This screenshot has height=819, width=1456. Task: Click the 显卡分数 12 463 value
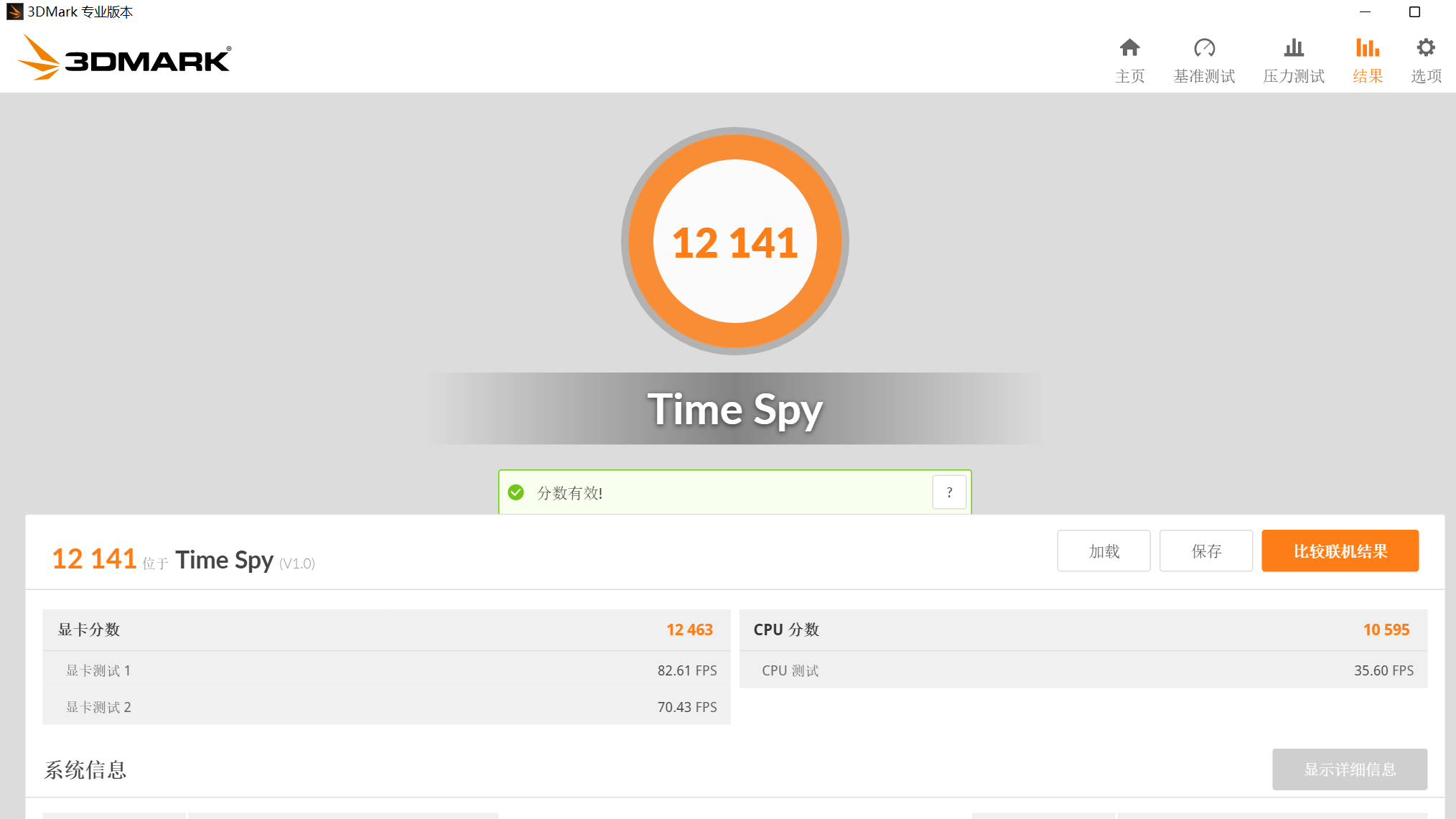click(x=689, y=630)
